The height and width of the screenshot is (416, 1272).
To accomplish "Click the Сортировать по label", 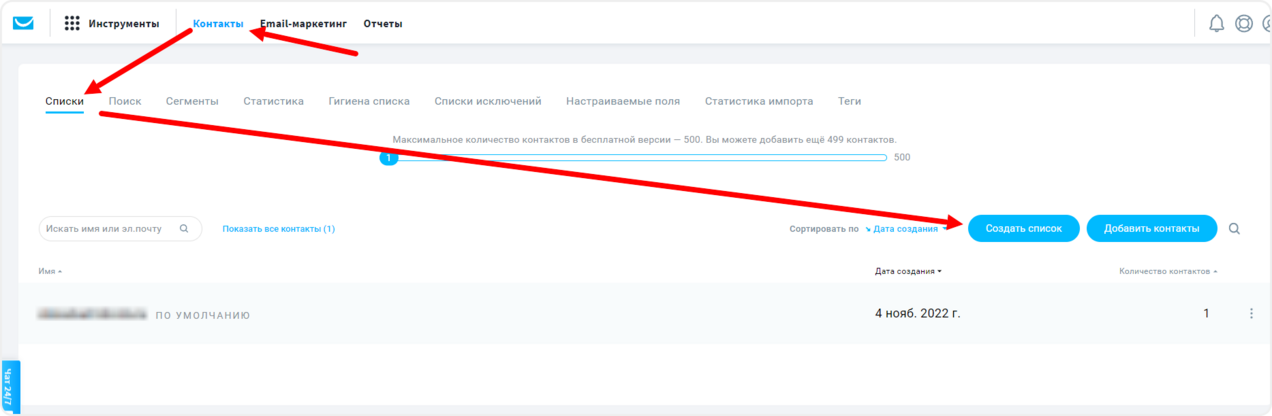I will coord(824,229).
